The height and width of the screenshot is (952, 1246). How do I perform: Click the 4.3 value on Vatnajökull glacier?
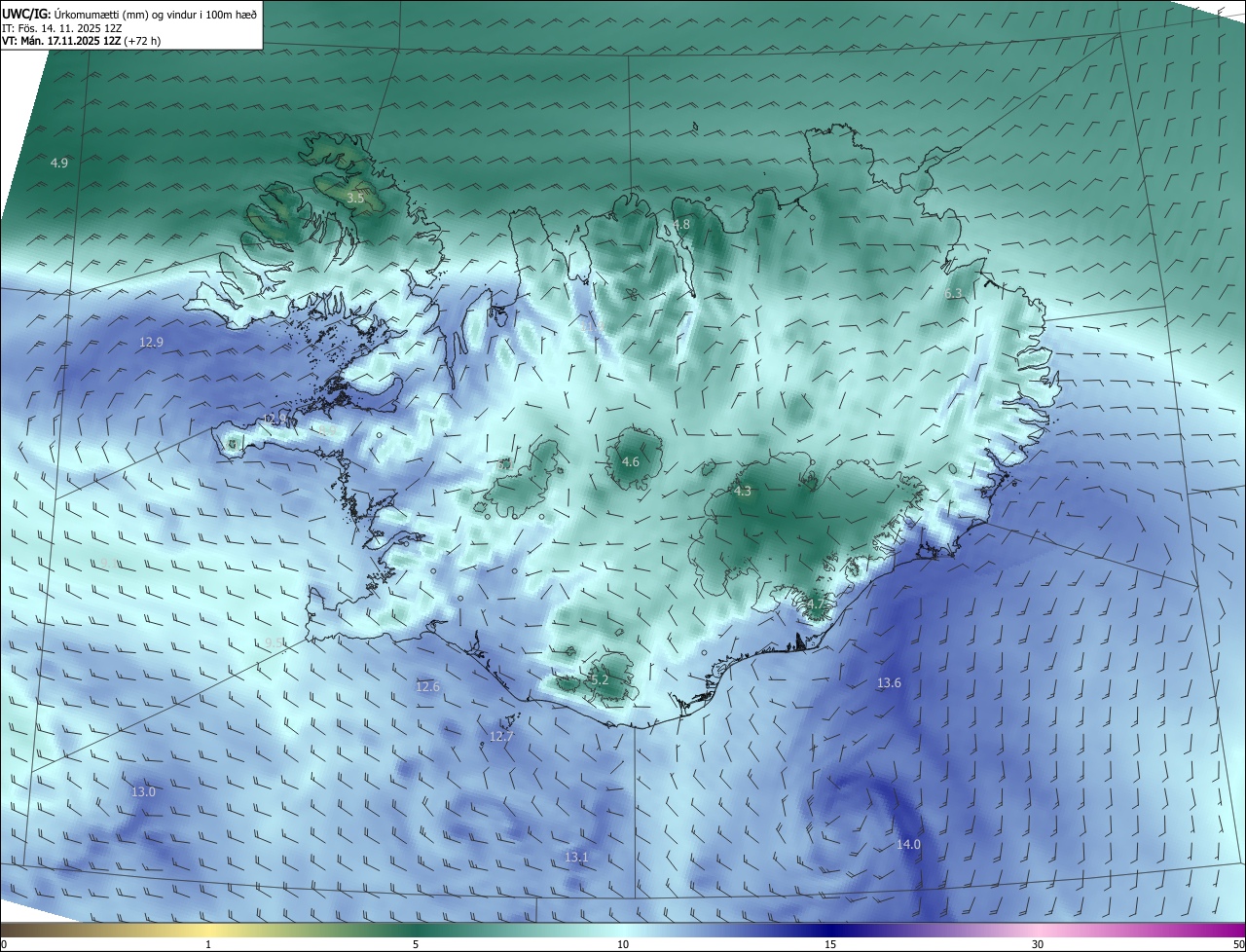(x=743, y=492)
